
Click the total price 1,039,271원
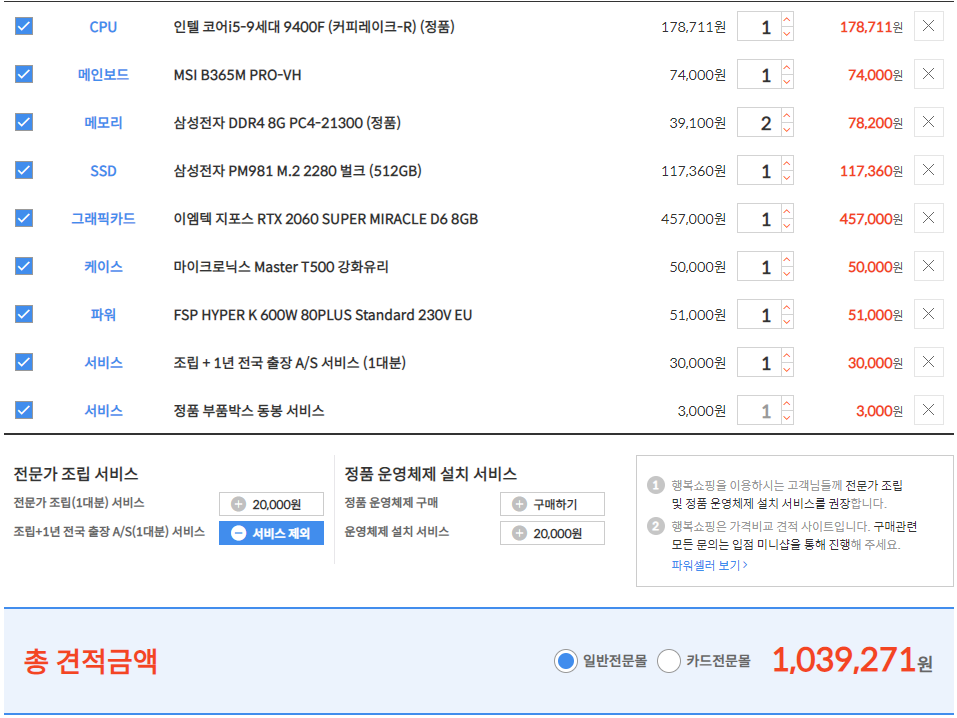tap(852, 661)
